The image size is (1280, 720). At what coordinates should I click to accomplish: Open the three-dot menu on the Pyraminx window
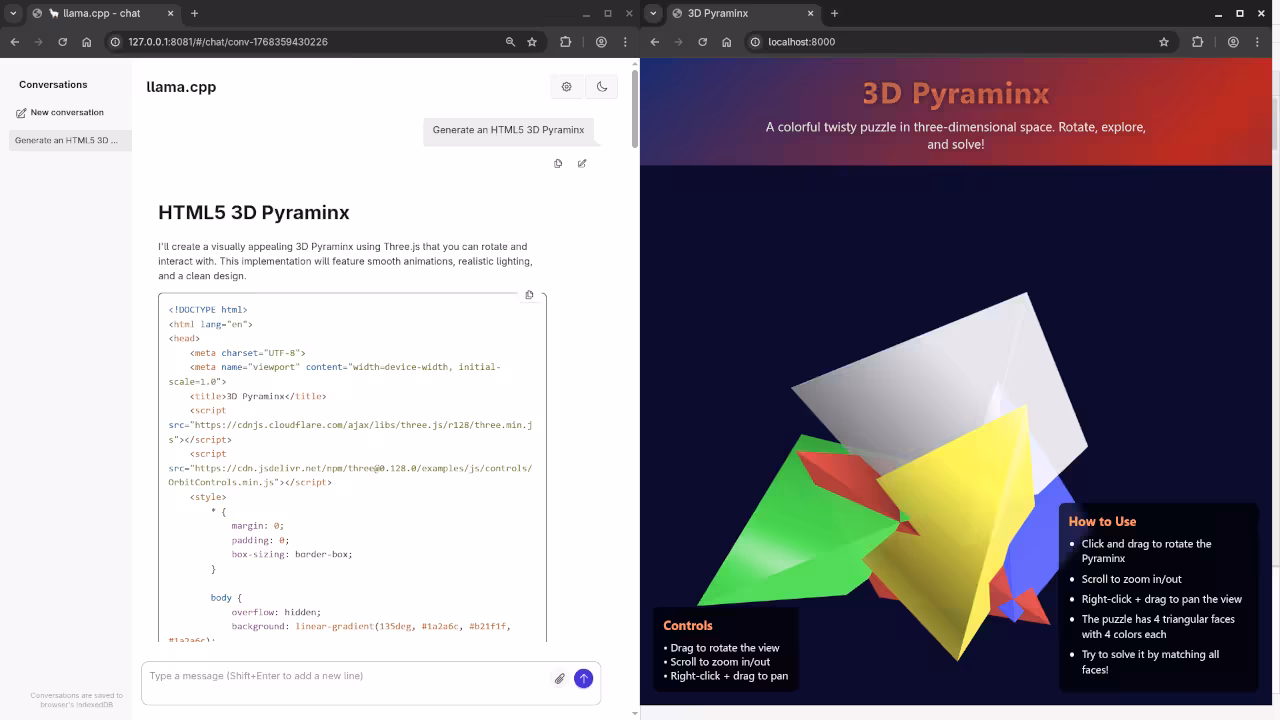point(1257,42)
